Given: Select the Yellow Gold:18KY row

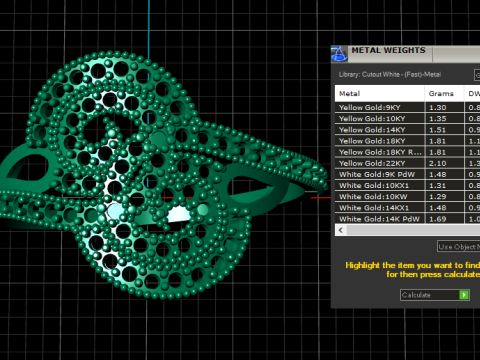Looking at the screenshot, I should tap(407, 141).
